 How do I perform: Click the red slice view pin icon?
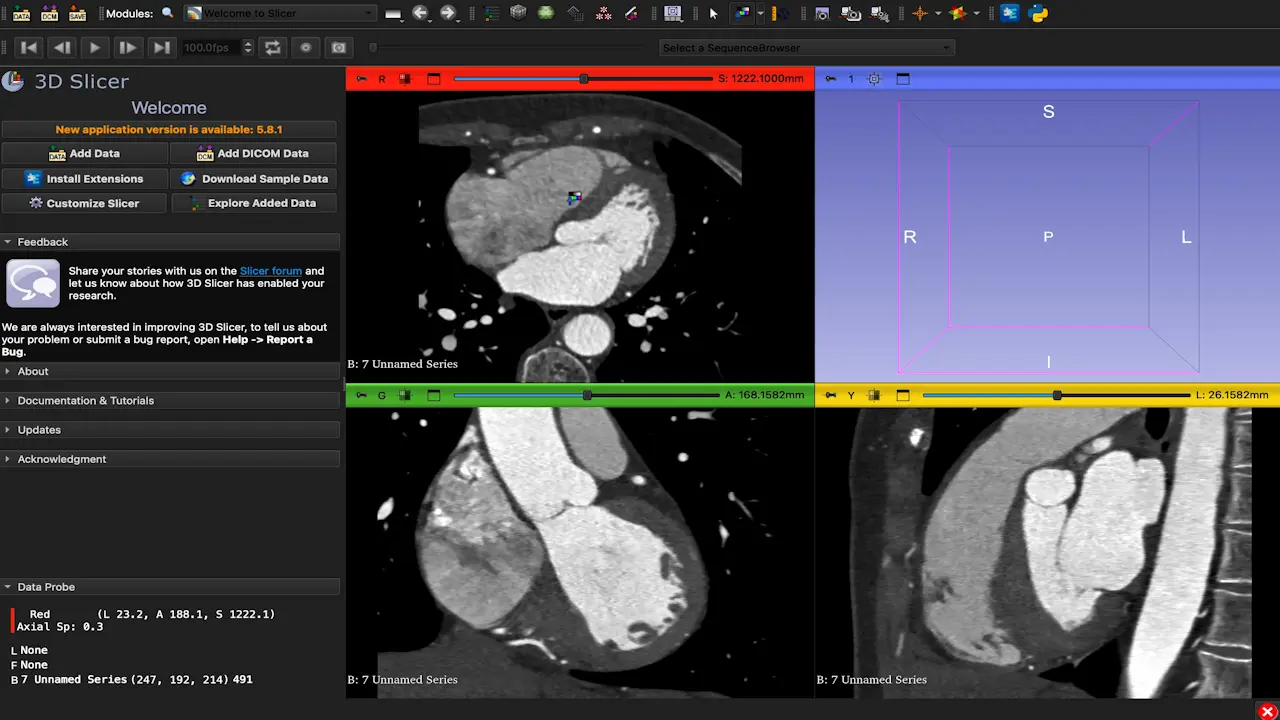coord(361,79)
